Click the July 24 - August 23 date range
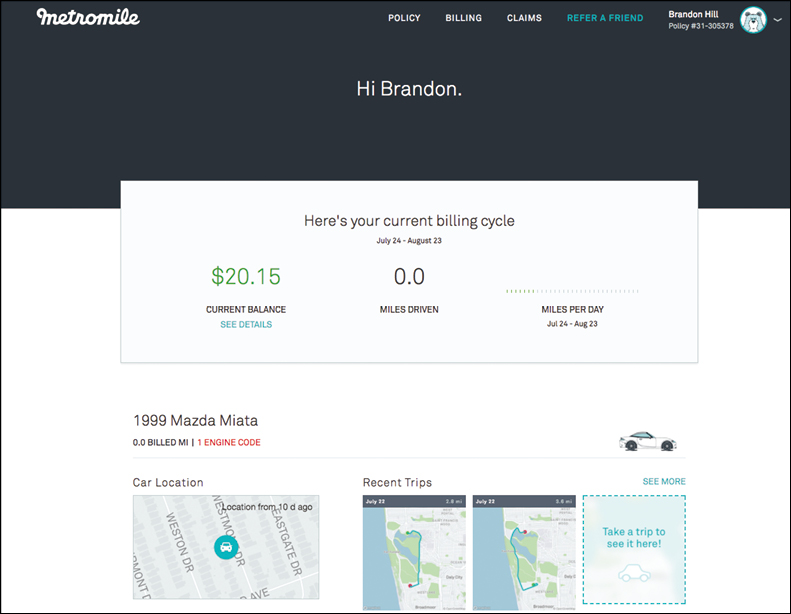The width and height of the screenshot is (791, 614). [409, 241]
